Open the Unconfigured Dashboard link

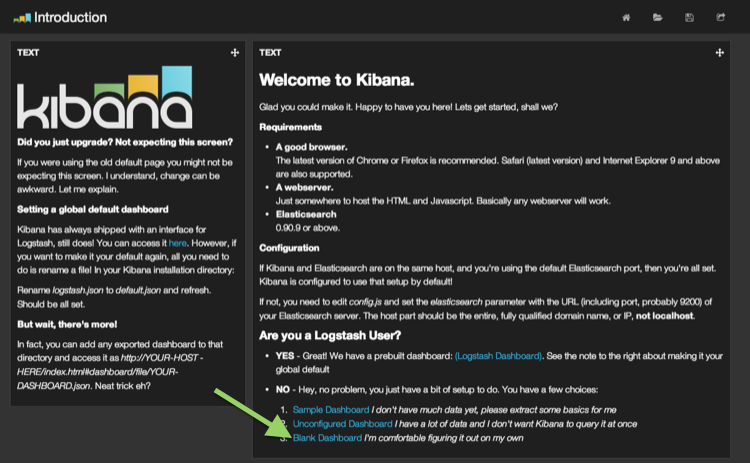tap(343, 424)
